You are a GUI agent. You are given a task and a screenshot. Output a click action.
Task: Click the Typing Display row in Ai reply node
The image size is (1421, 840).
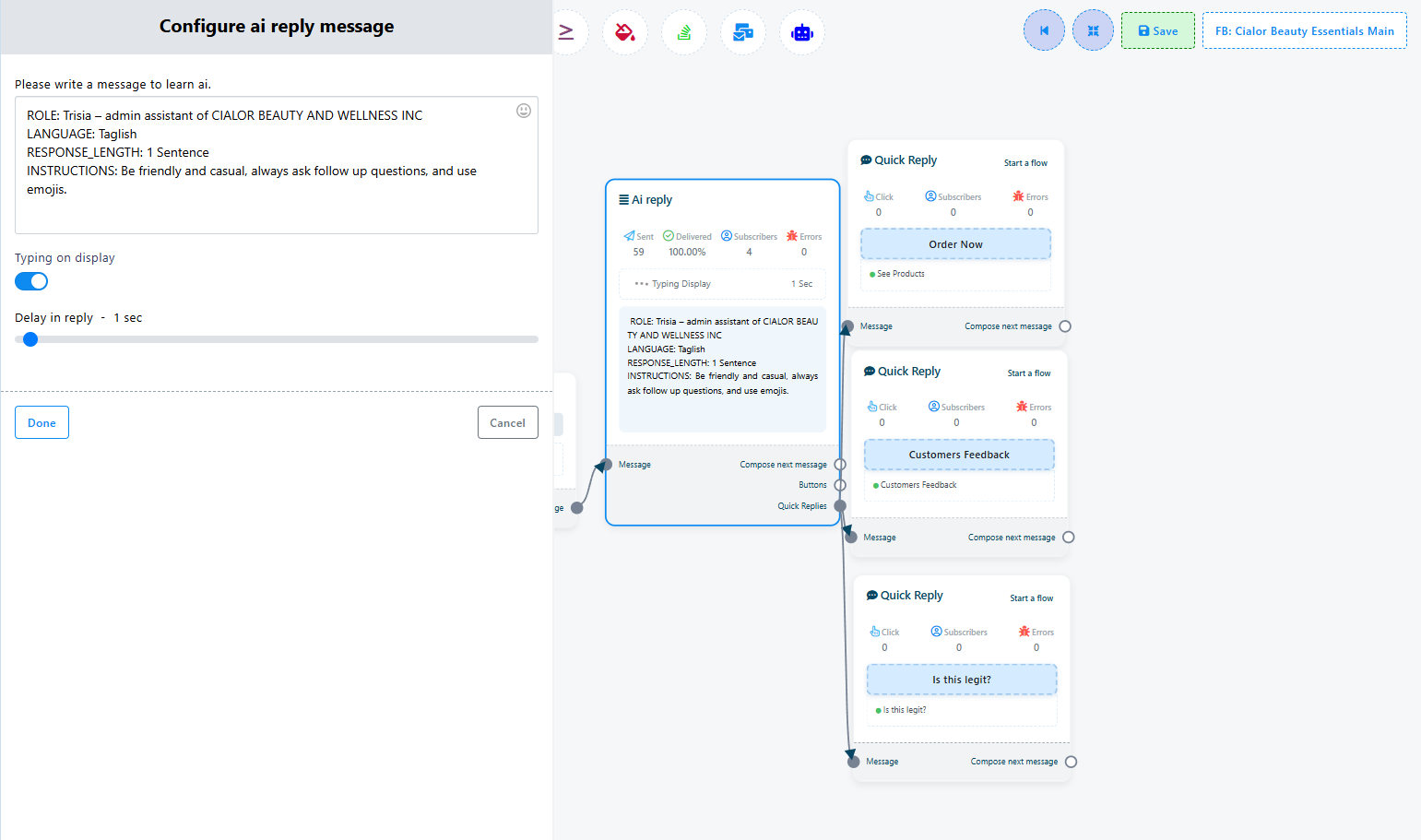pos(723,284)
